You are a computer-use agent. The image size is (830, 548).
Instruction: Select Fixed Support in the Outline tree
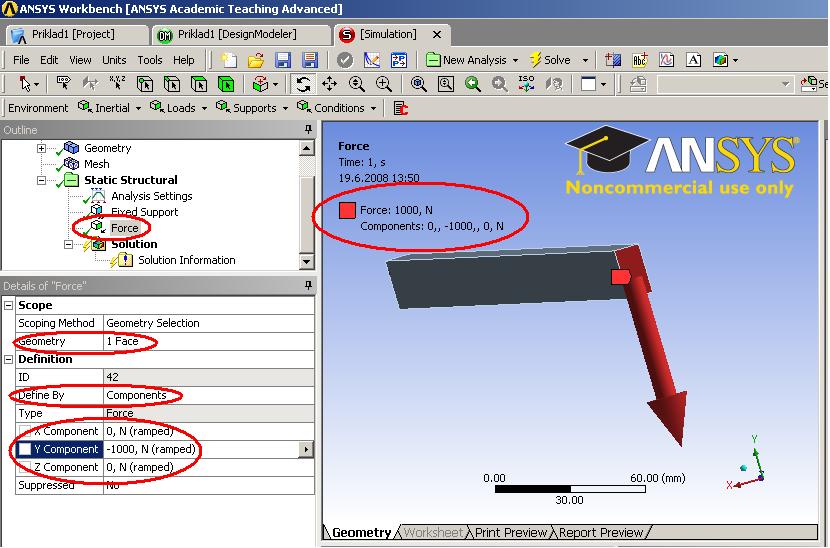144,212
